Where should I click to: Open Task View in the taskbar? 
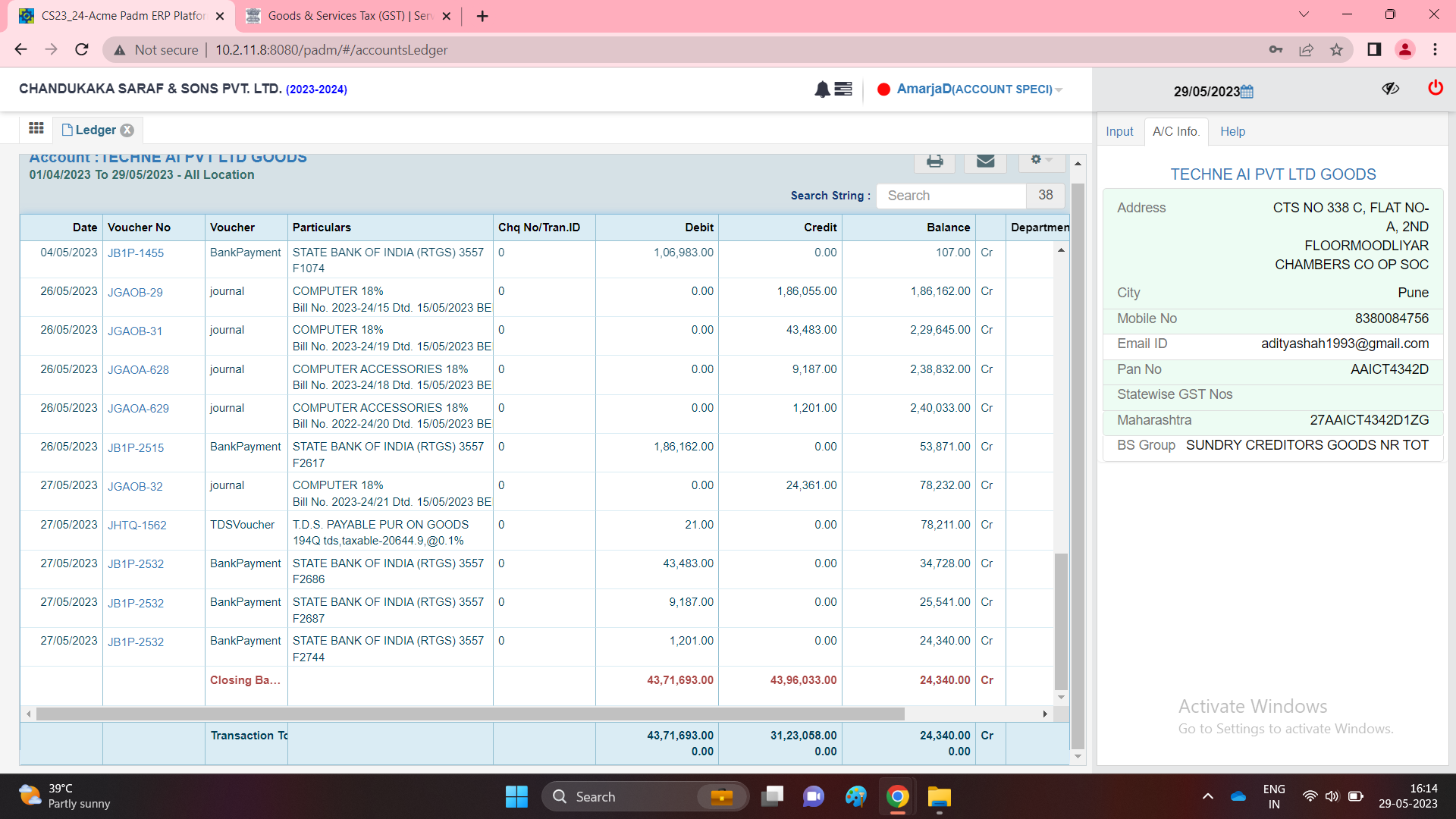click(772, 796)
